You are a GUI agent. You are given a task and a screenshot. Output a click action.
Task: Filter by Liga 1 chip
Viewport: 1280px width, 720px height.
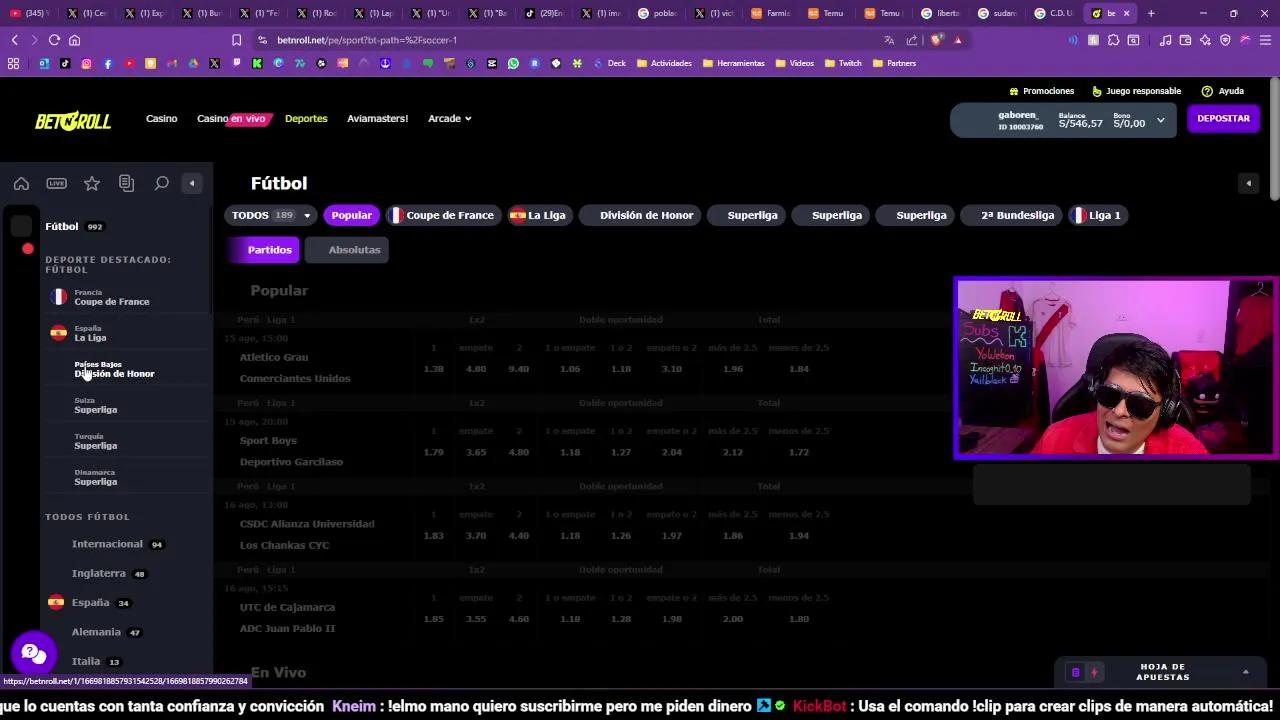1097,215
